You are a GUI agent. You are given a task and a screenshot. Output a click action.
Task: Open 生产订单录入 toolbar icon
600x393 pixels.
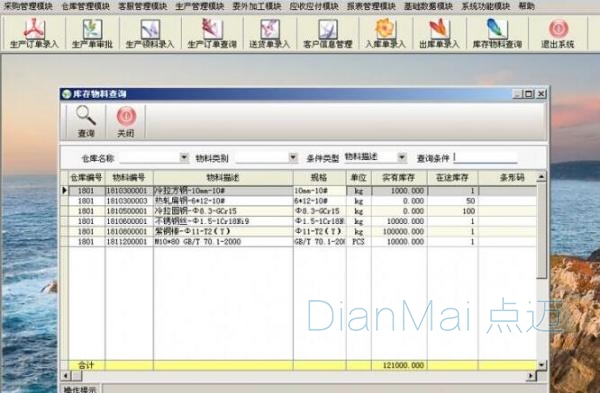(x=34, y=33)
